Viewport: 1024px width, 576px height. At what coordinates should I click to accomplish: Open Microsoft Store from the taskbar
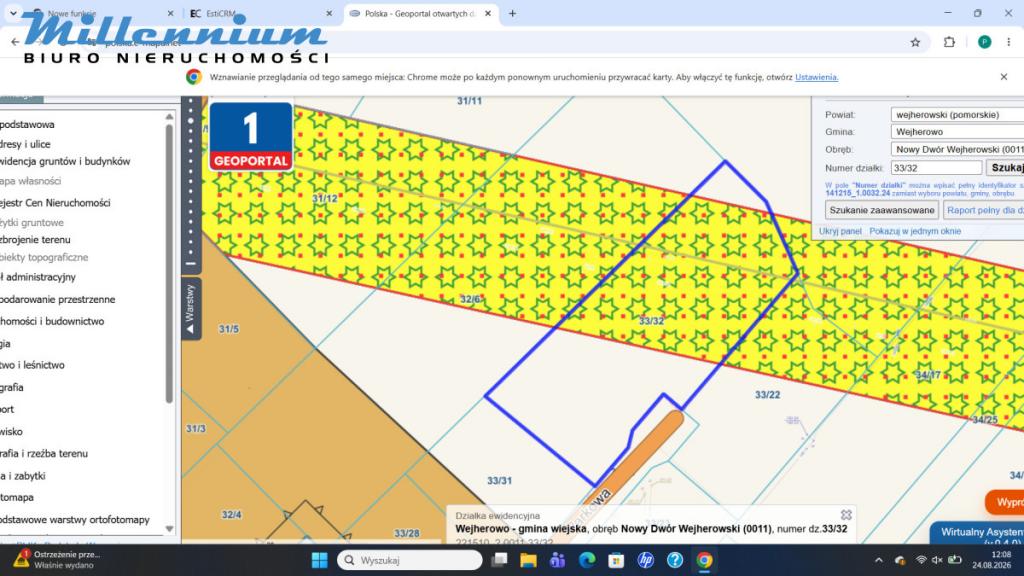pos(616,560)
